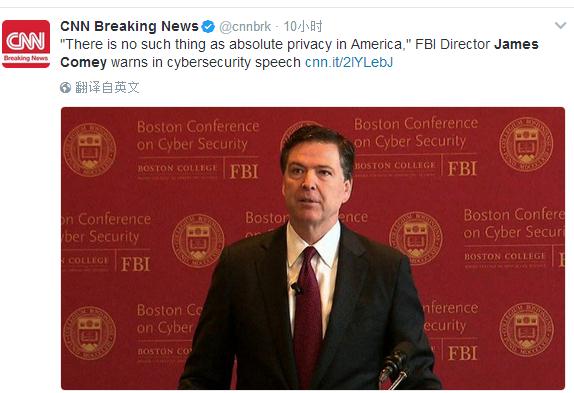Click the blue verified badge
Screen dimensions: 574x393
(x=208, y=26)
